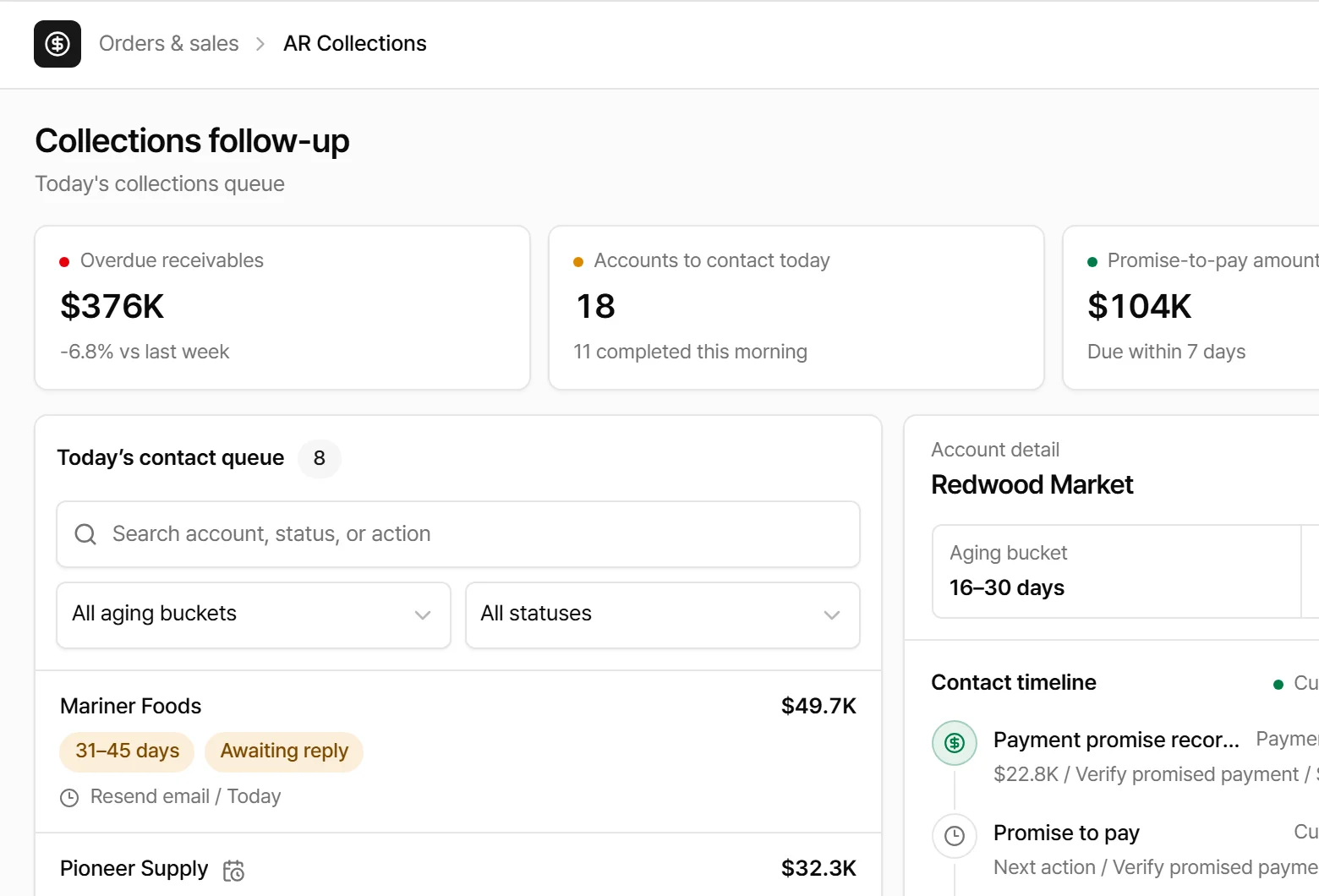Select the Mariner Foods account row
The width and height of the screenshot is (1319, 896).
point(458,751)
